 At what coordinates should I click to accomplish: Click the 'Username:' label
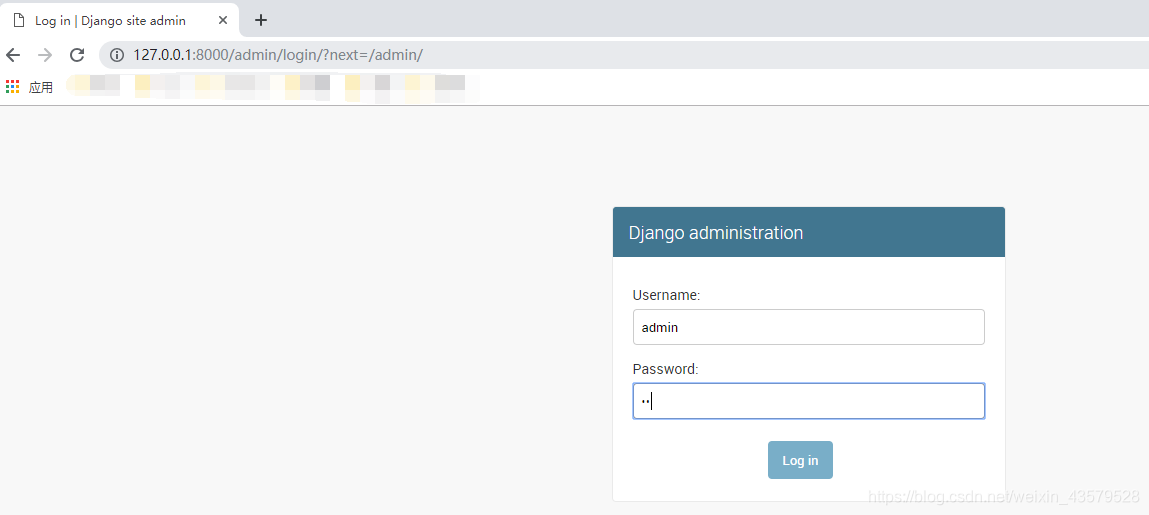[x=667, y=295]
